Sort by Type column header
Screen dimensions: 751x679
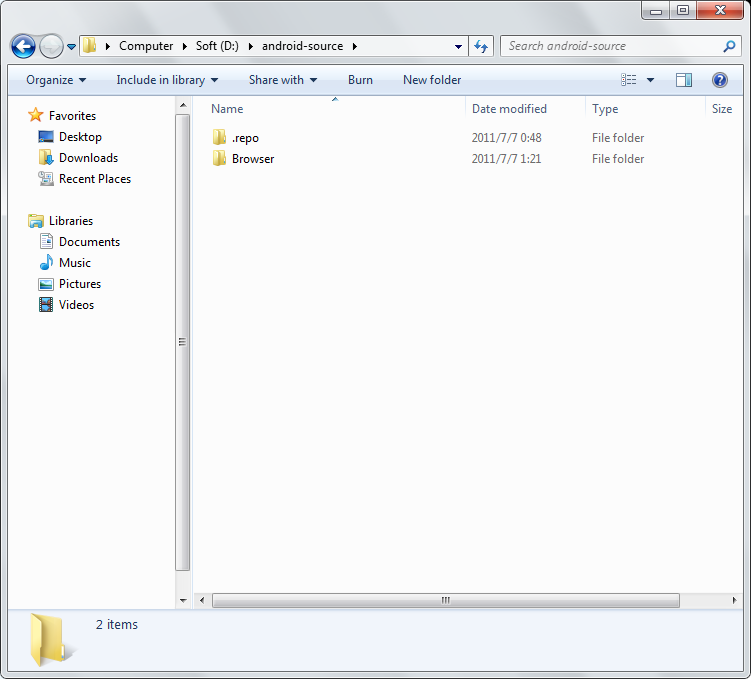click(x=605, y=109)
